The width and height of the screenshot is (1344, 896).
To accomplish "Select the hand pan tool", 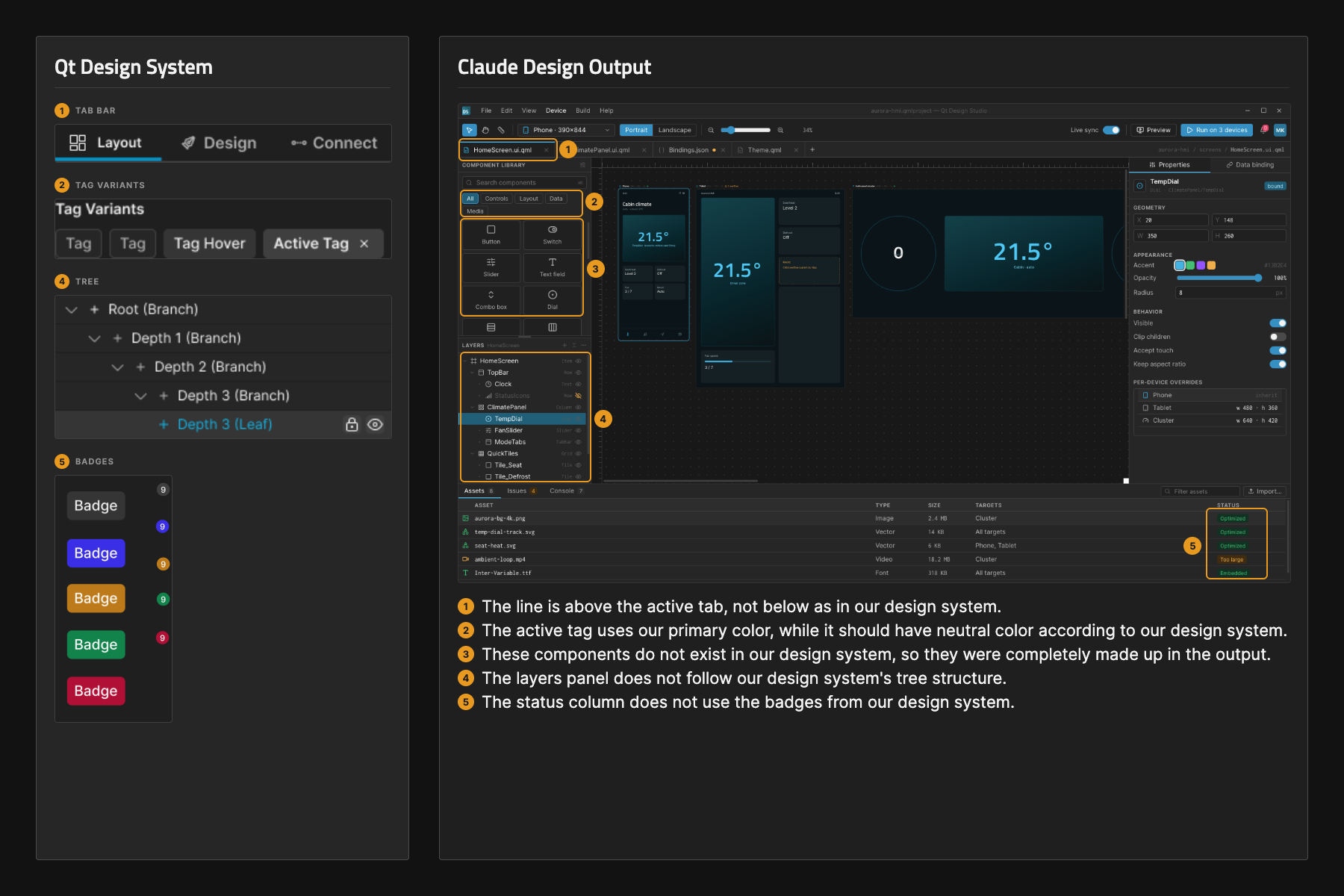I will 485,130.
